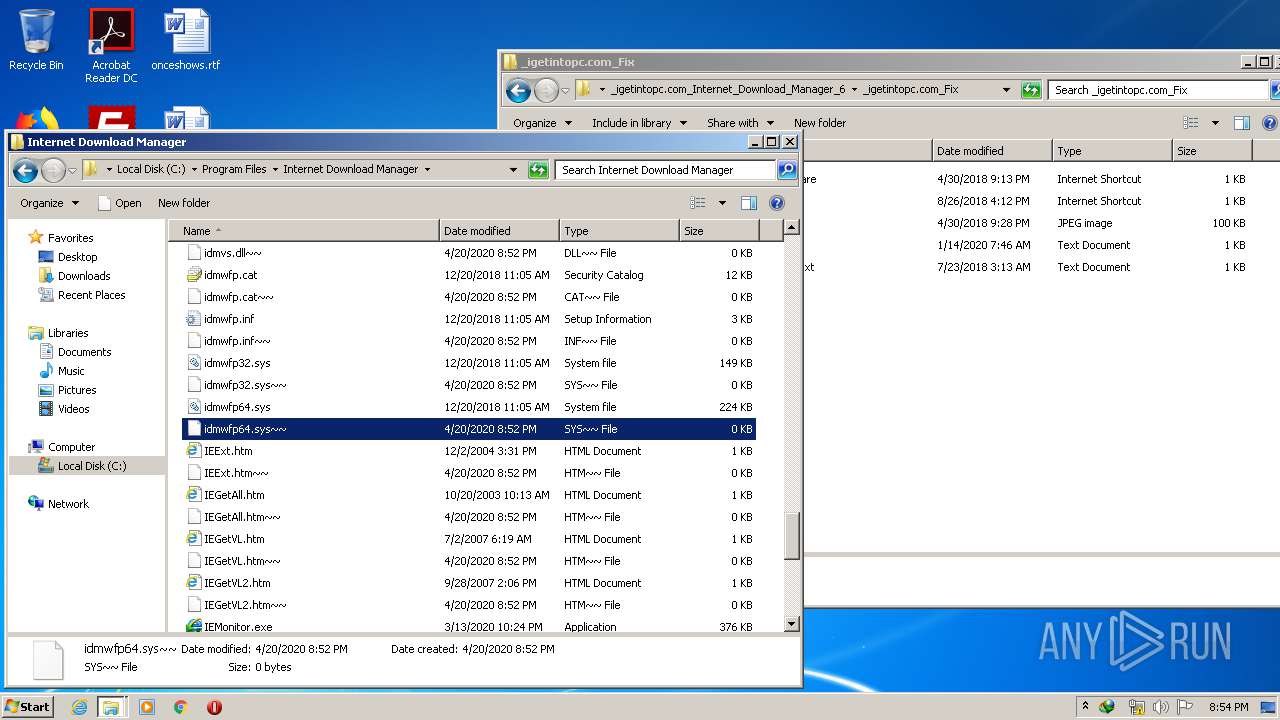Open red Opera-style taskbar icon
Image resolution: width=1280 pixels, height=720 pixels.
coord(214,707)
